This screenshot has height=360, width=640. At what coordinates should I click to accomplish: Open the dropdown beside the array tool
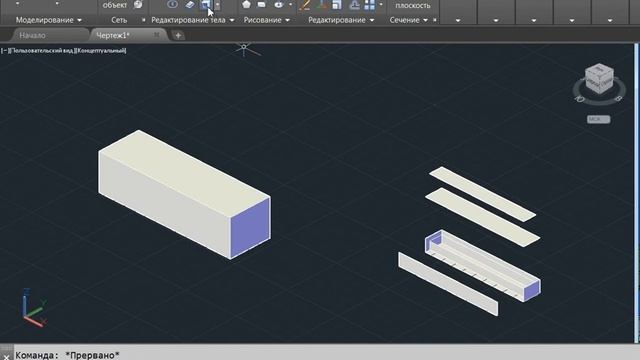point(381,5)
